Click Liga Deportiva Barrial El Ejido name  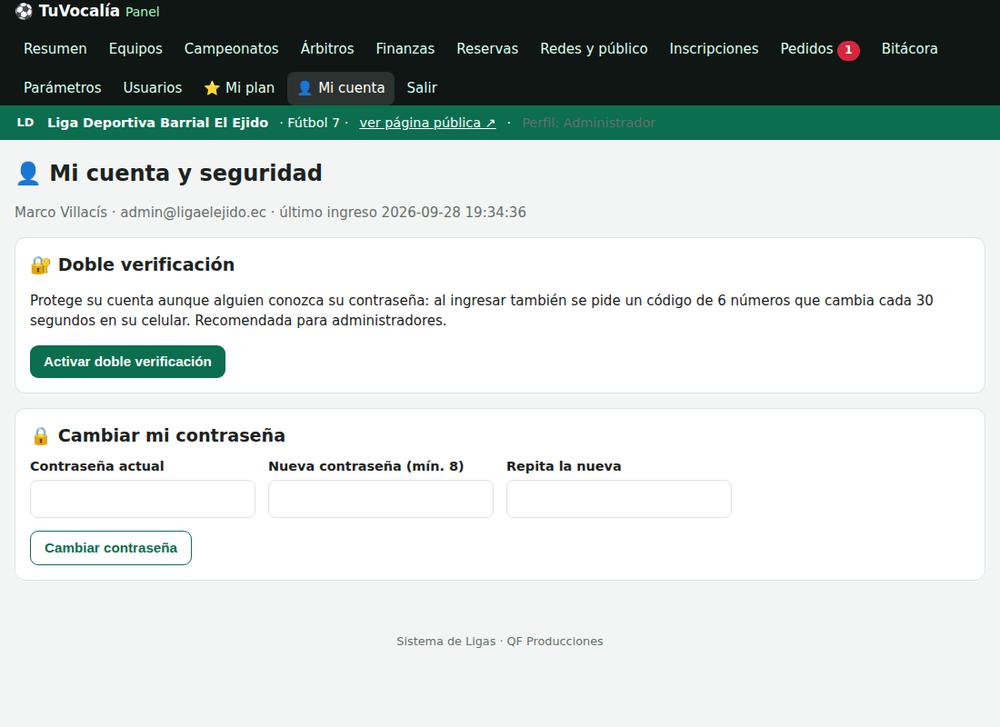pos(158,122)
